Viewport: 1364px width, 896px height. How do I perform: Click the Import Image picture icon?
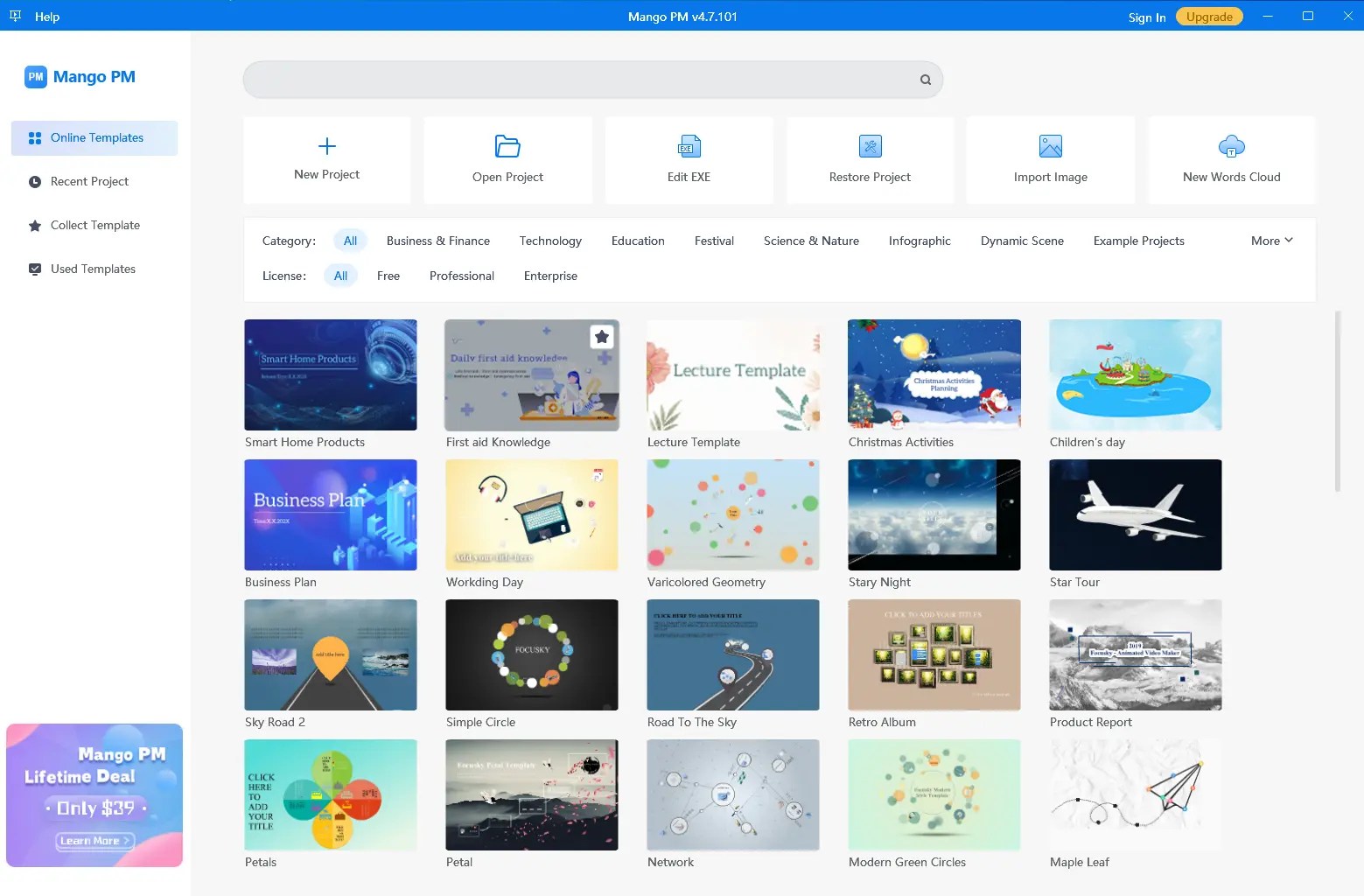tap(1051, 146)
